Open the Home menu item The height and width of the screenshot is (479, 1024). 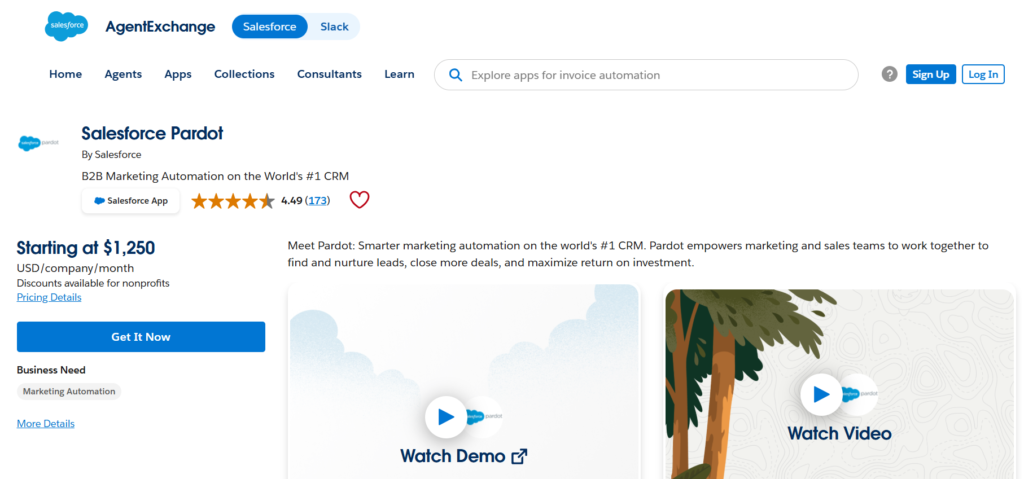point(65,74)
